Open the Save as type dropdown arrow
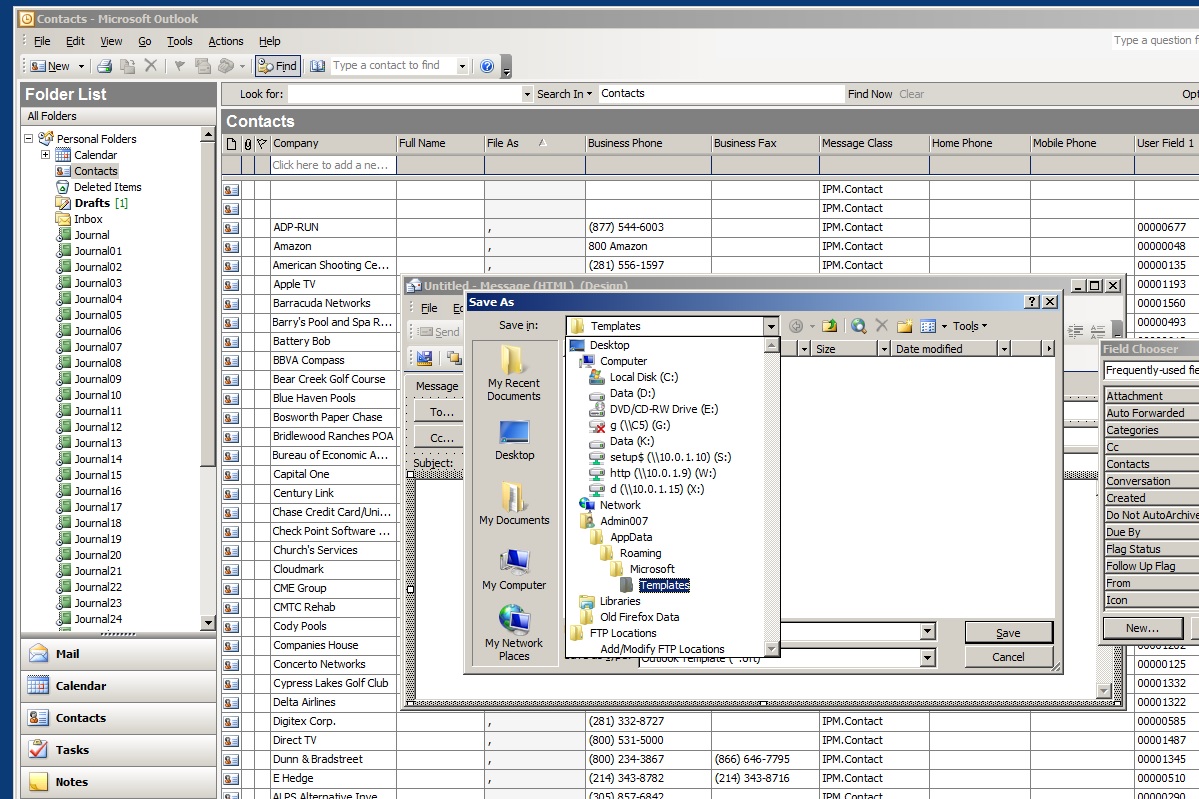This screenshot has width=1199, height=799. tap(928, 658)
